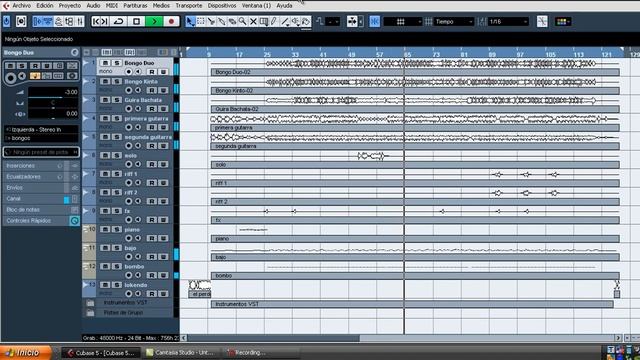The width and height of the screenshot is (640, 360).
Task: Toggle the Inspector panel visibility
Action: pos(38,22)
